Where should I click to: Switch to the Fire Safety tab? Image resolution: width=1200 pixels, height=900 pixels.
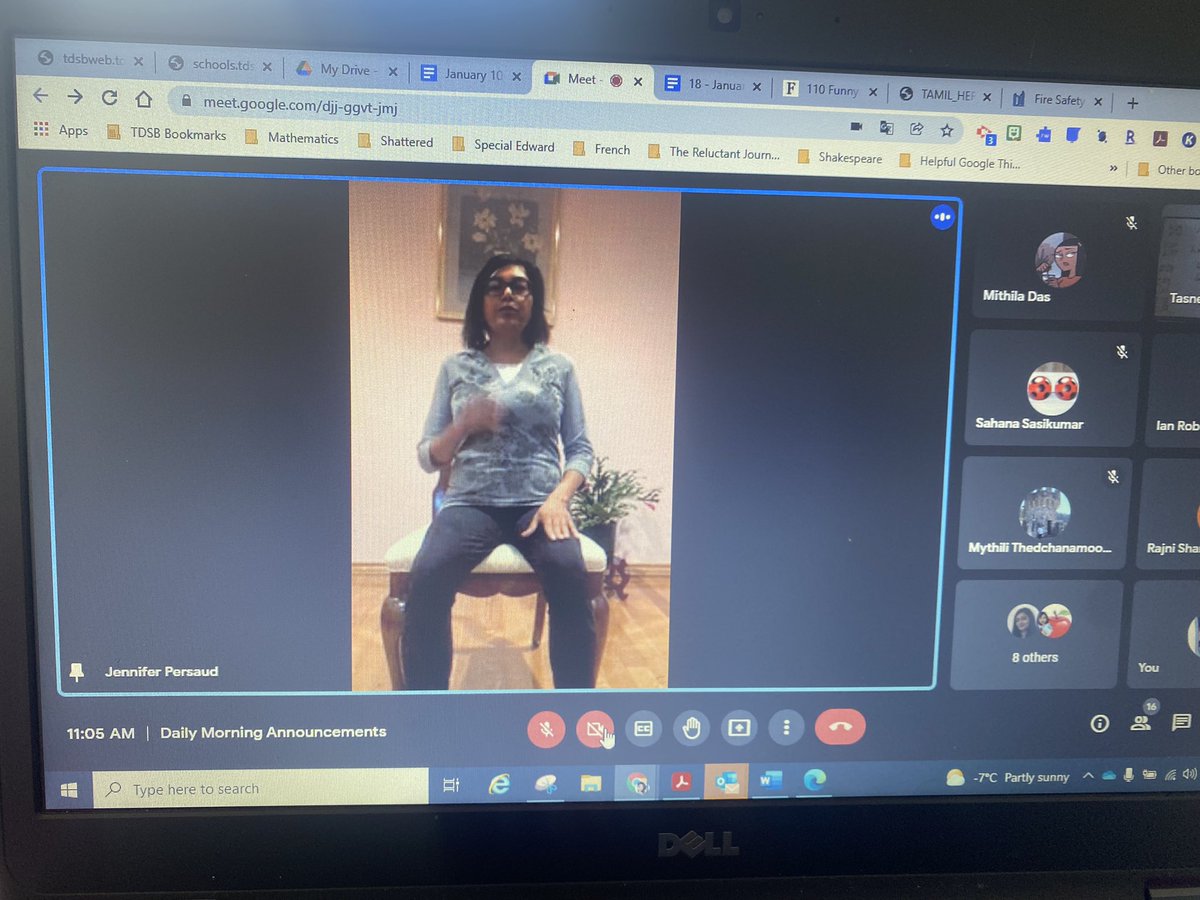1057,99
